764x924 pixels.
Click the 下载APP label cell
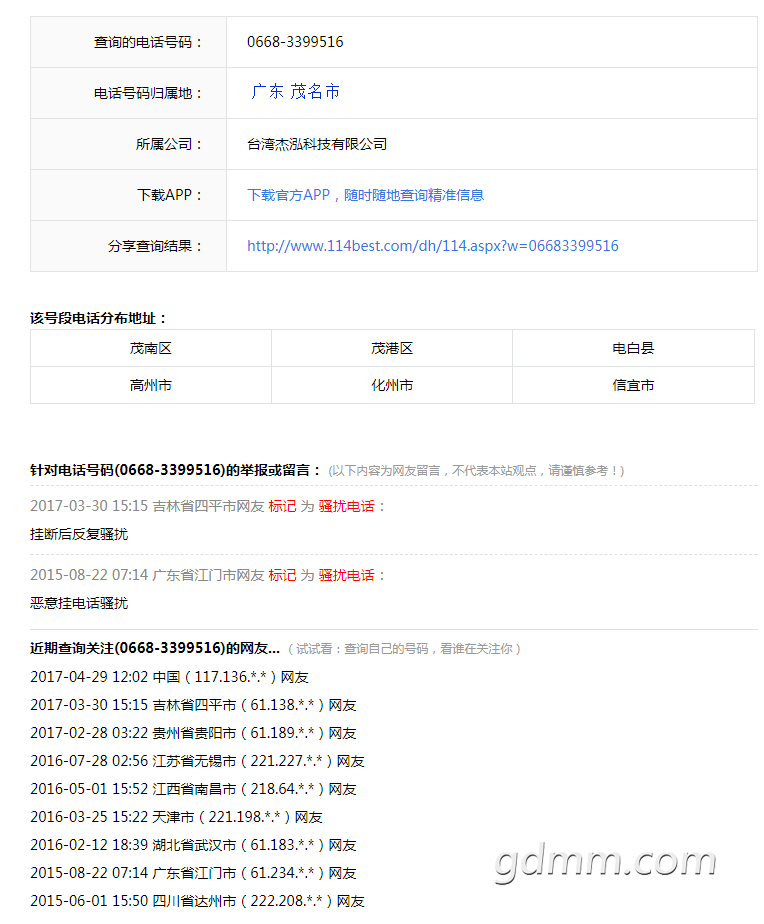[x=129, y=195]
